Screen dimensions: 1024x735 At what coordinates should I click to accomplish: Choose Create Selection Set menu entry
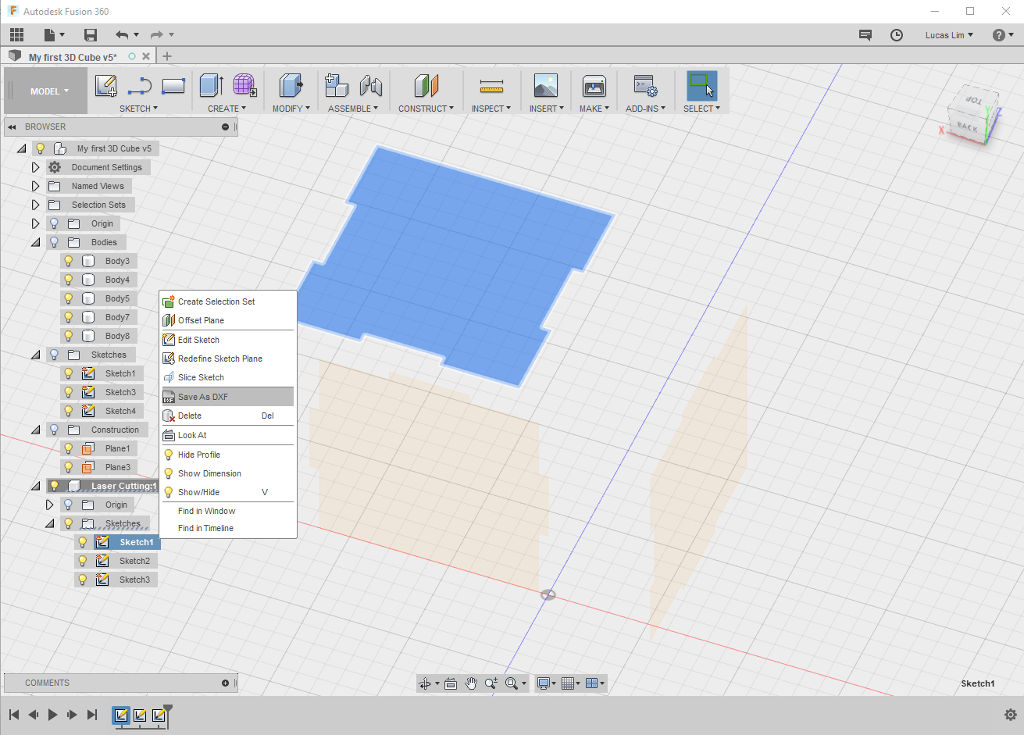(227, 301)
